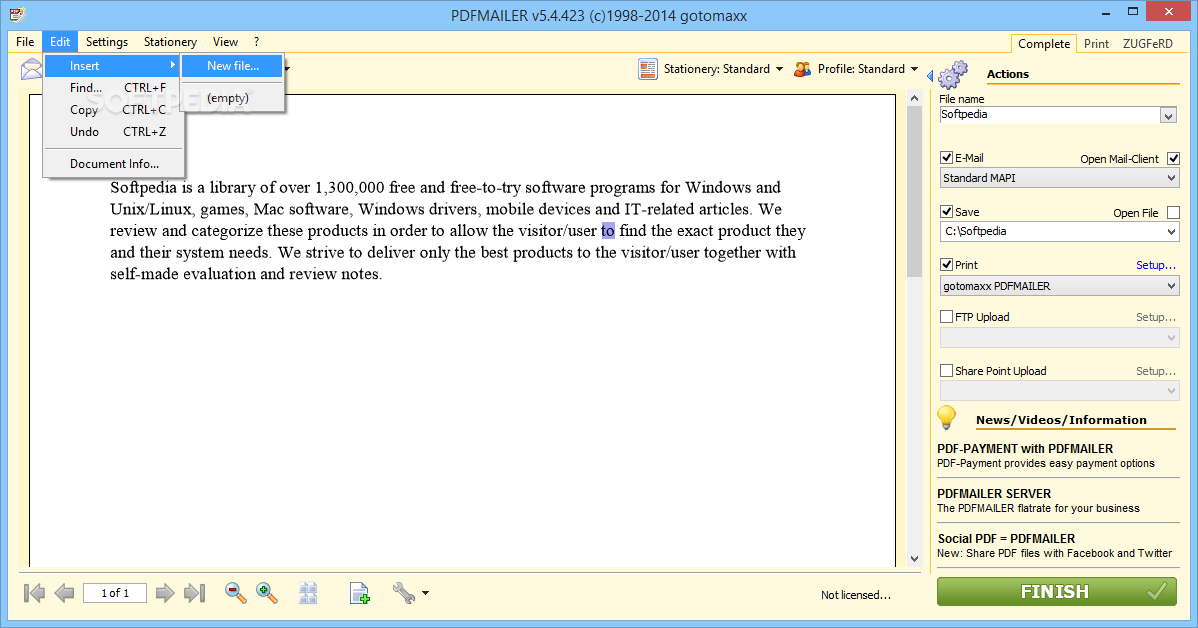
Task: Click the document scrollbar down arrow
Action: [915, 559]
